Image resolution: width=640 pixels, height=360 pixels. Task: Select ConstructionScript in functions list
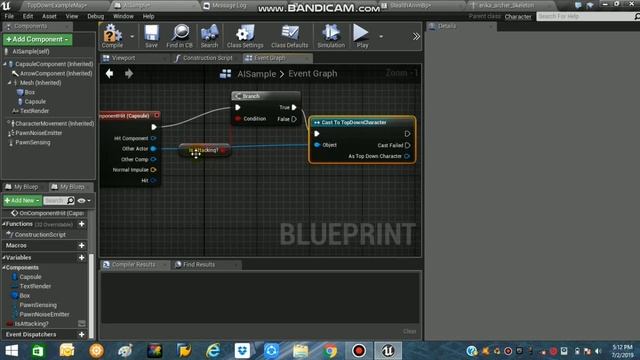40,235
